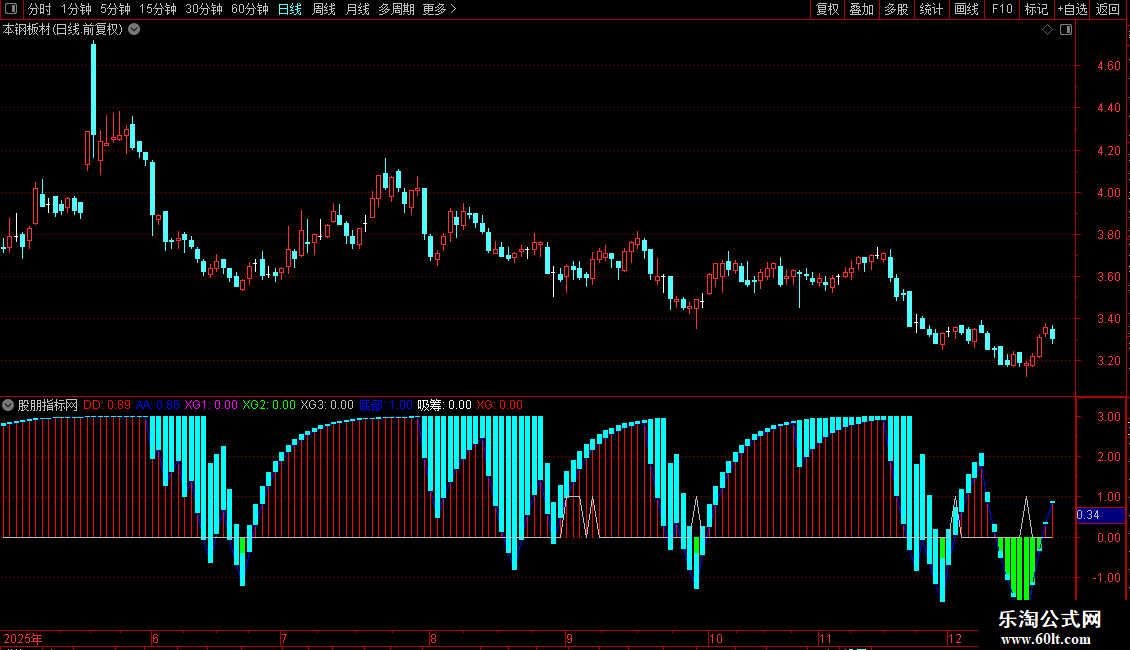Click month 7 marker on time axis
The image size is (1130, 650).
point(284,638)
